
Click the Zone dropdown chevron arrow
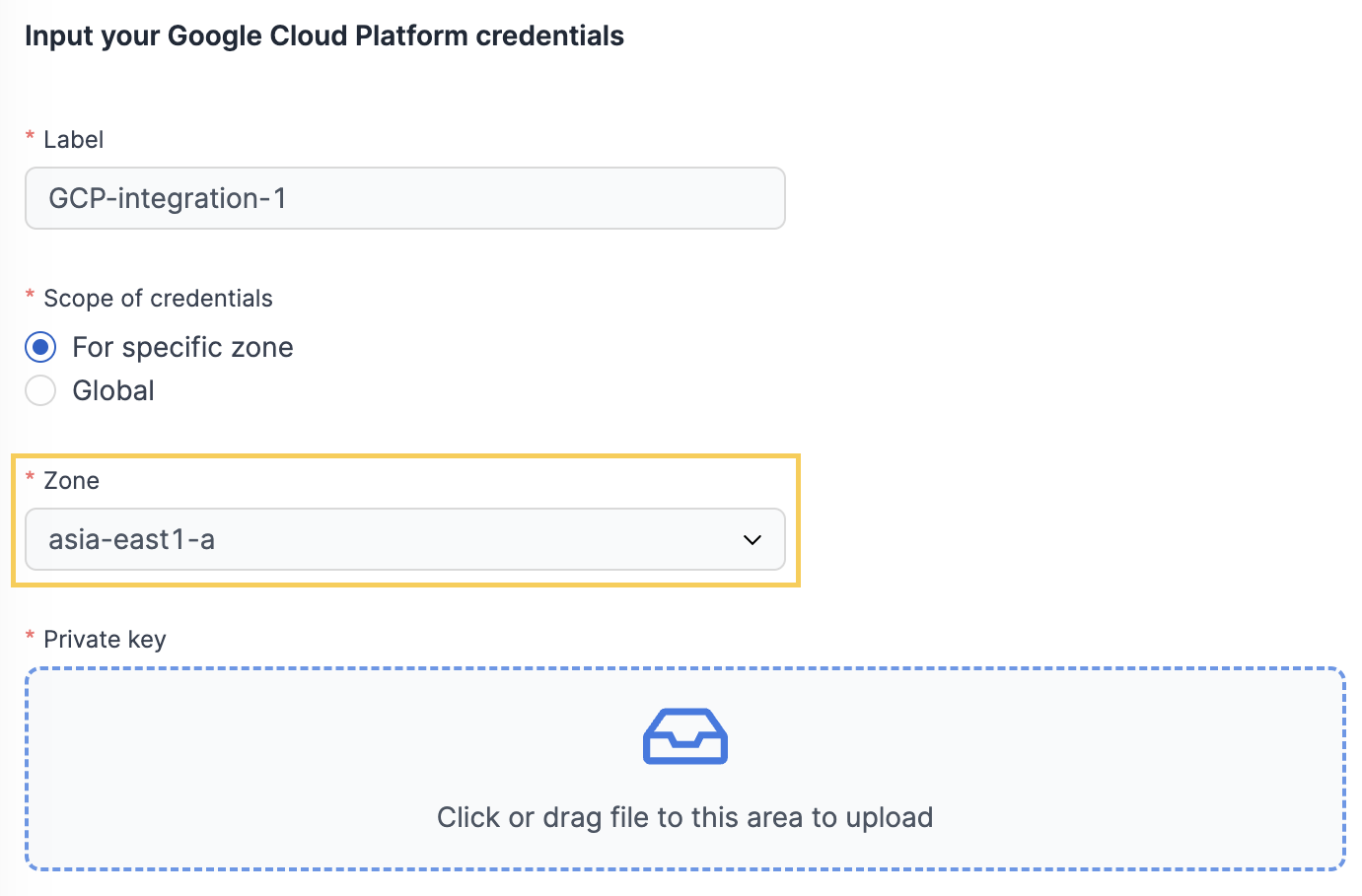(753, 540)
